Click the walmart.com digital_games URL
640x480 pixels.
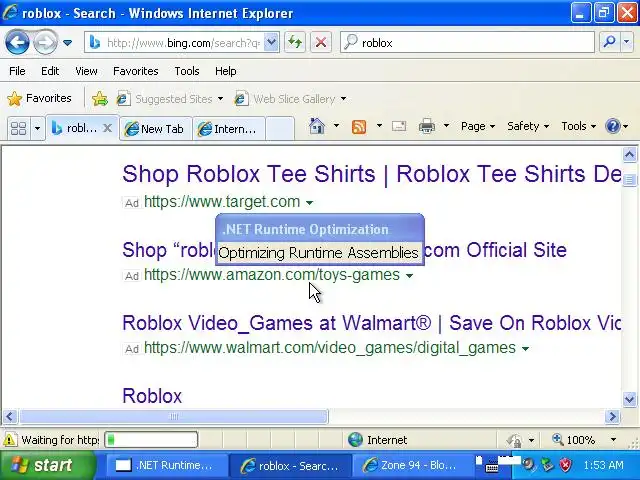[330, 348]
